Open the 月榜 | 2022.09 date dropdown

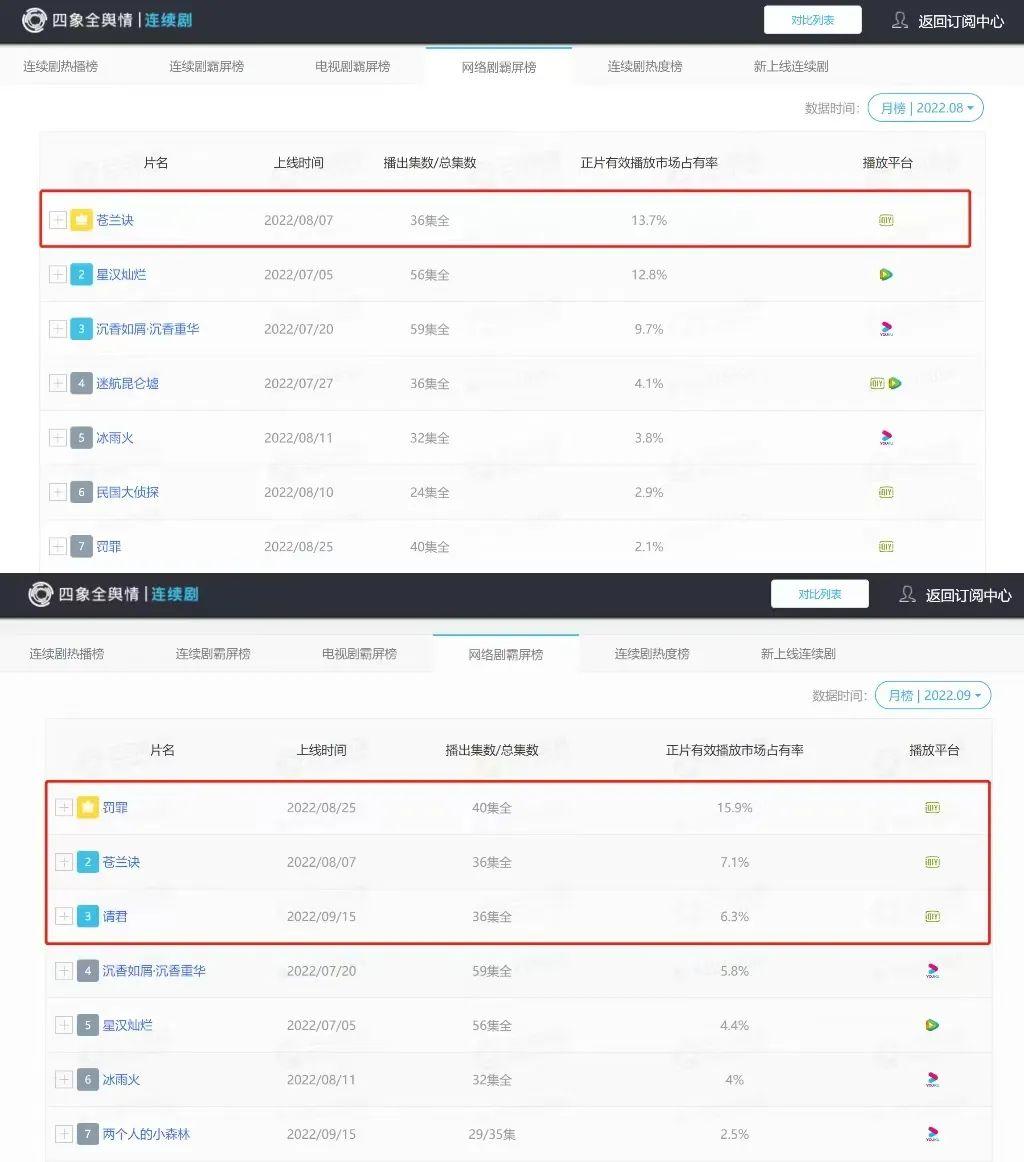pyautogui.click(x=933, y=695)
